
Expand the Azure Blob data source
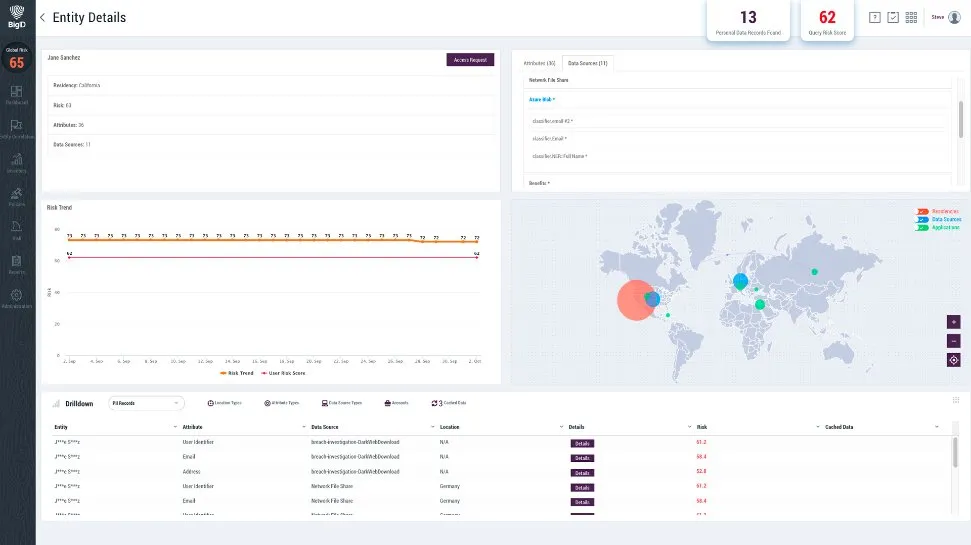[542, 100]
